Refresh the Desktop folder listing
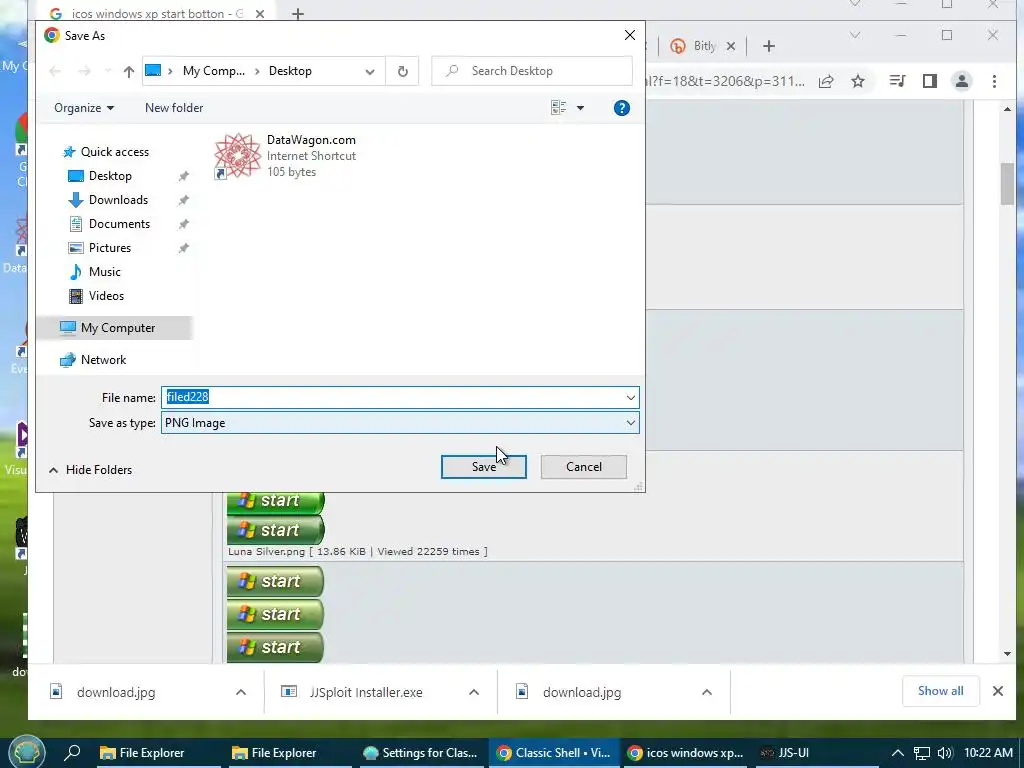1024x768 pixels. pos(402,71)
